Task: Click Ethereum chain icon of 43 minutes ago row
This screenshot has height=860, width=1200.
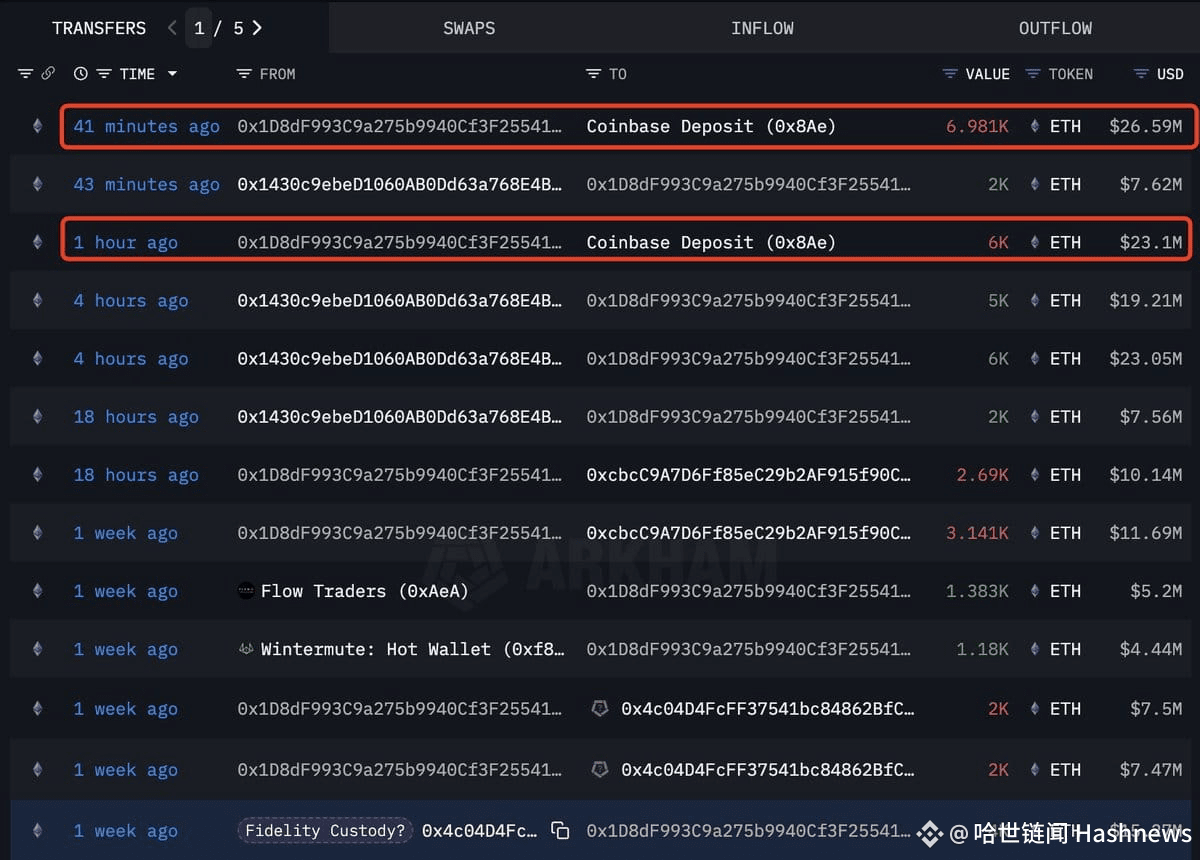Action: [38, 184]
